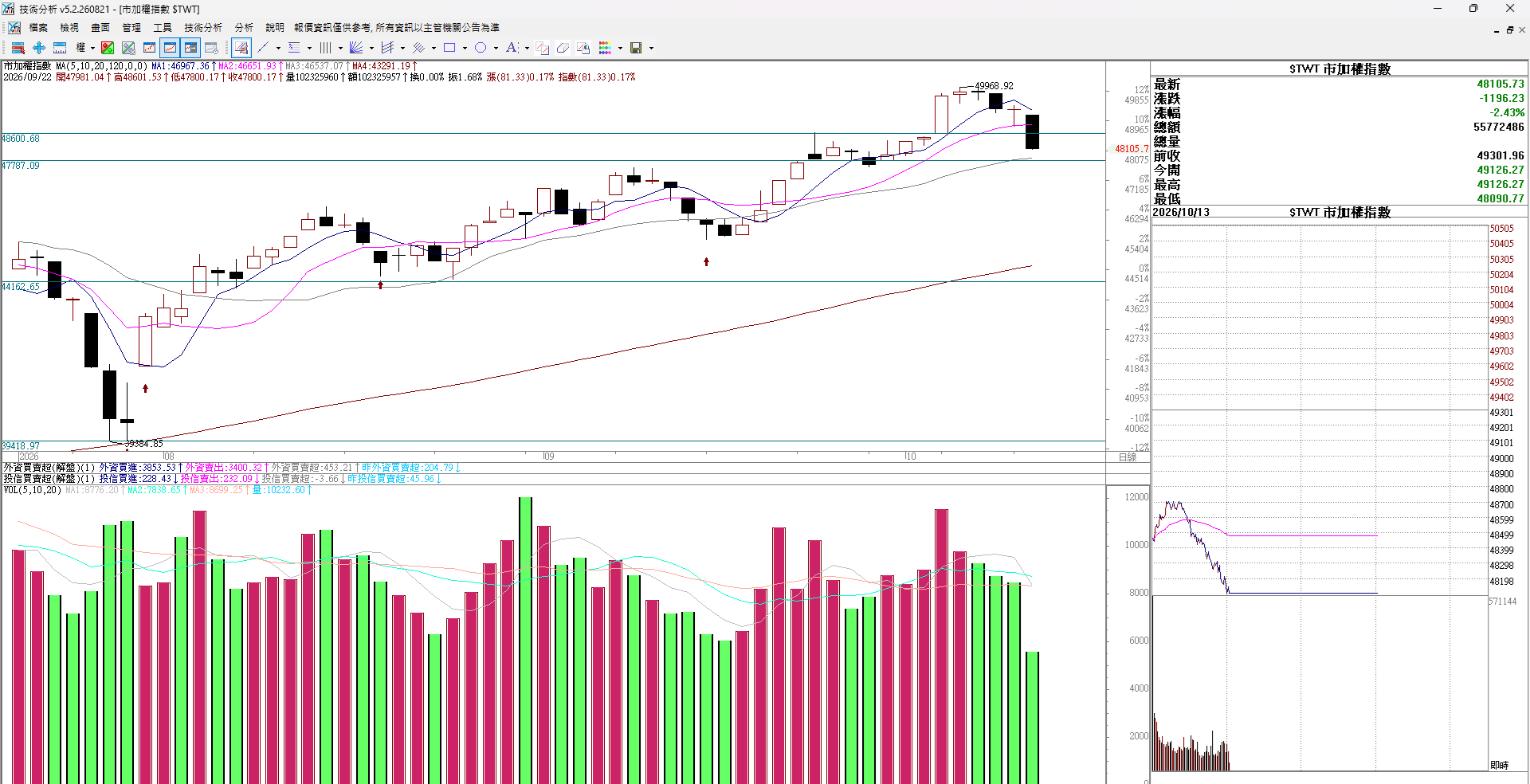
Task: Open the dropdown next to 權
Action: 92,48
